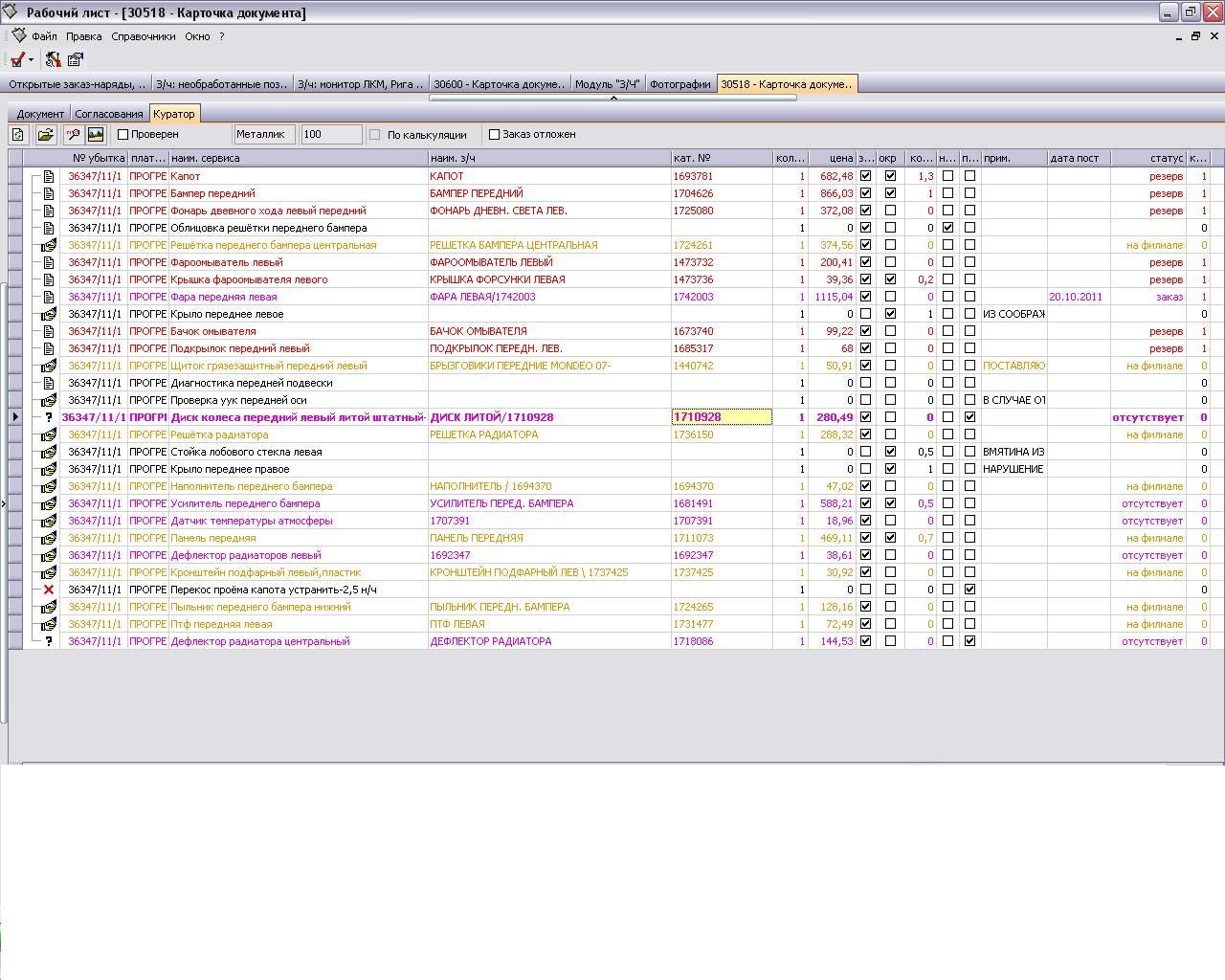Click current-row arrow marker beside Диск колеса
Viewport: 1225px width, 980px height.
click(14, 417)
